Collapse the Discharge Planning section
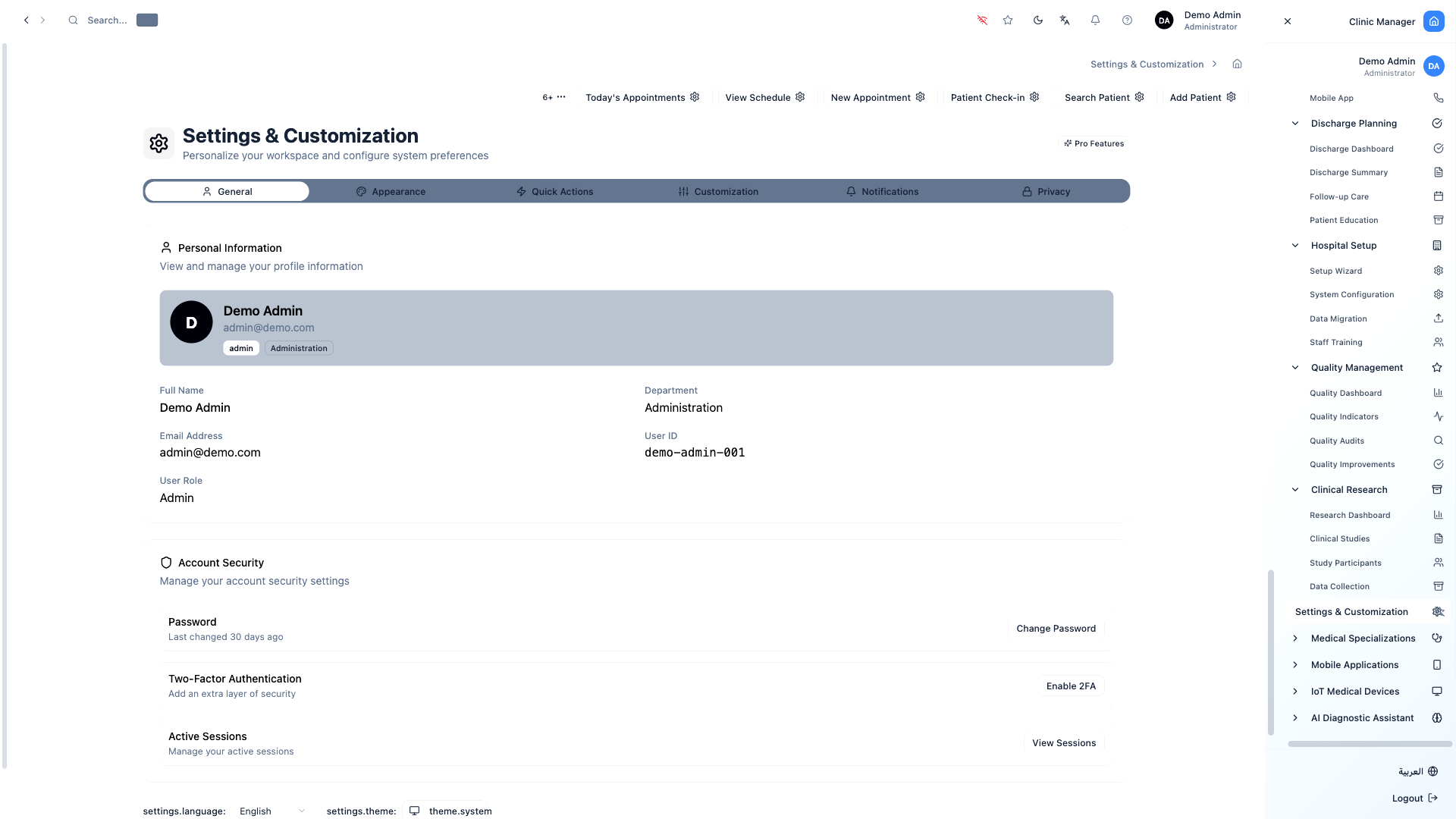 click(x=1295, y=124)
